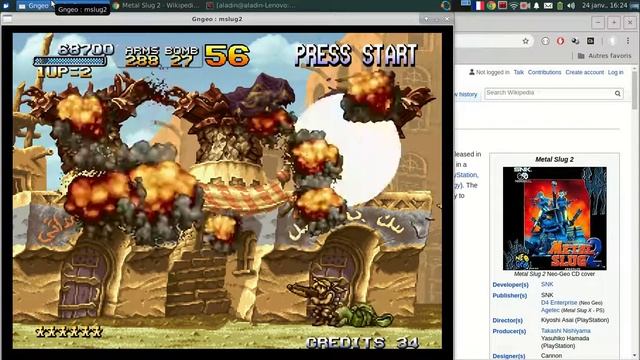
Task: Click the Chrome tray icon
Action: 491,5
